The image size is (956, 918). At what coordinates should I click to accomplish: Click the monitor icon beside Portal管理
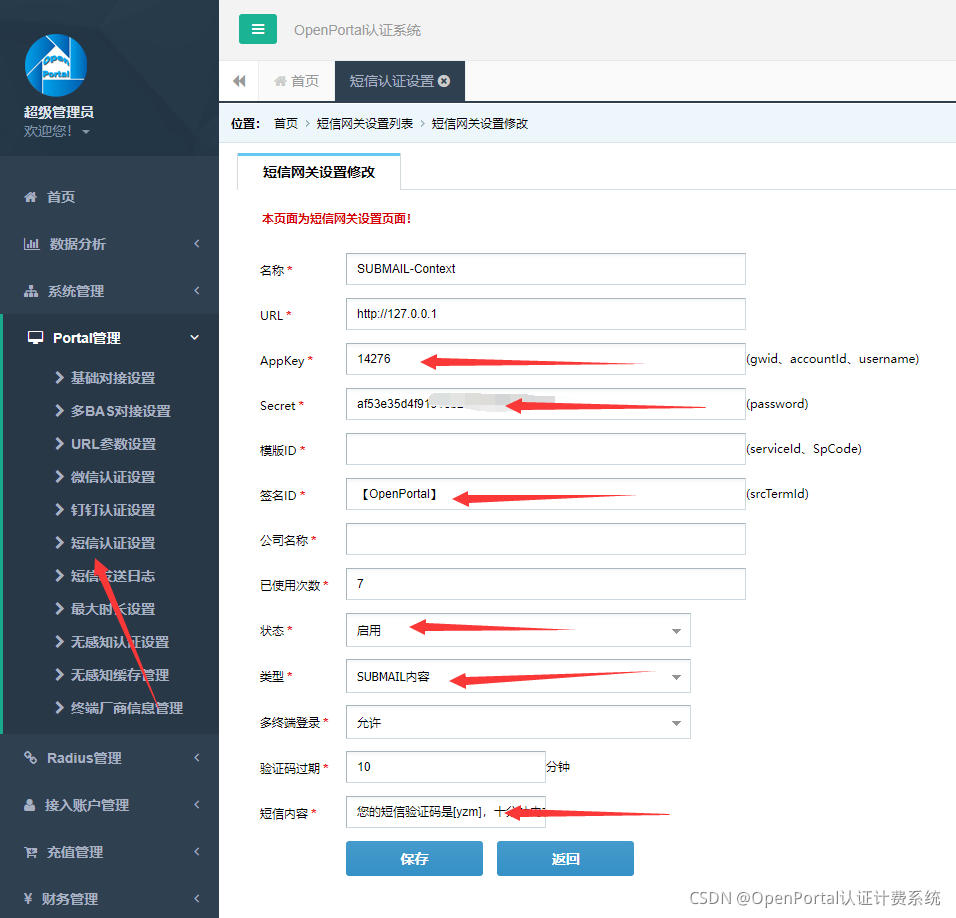(x=35, y=338)
